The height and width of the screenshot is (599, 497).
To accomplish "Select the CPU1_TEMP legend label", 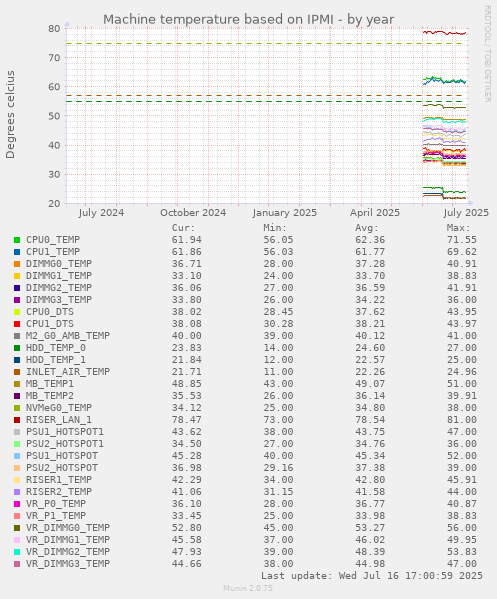I will pyautogui.click(x=53, y=252).
